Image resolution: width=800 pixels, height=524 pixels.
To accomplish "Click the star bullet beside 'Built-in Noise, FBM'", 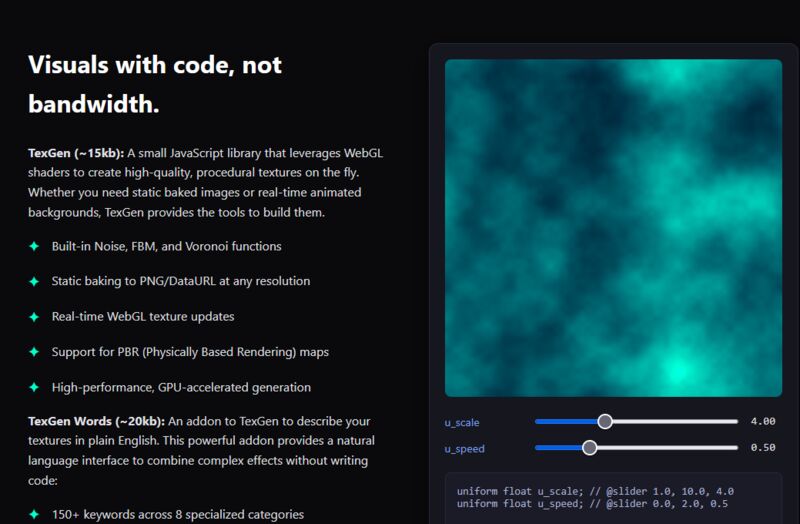I will click(34, 246).
